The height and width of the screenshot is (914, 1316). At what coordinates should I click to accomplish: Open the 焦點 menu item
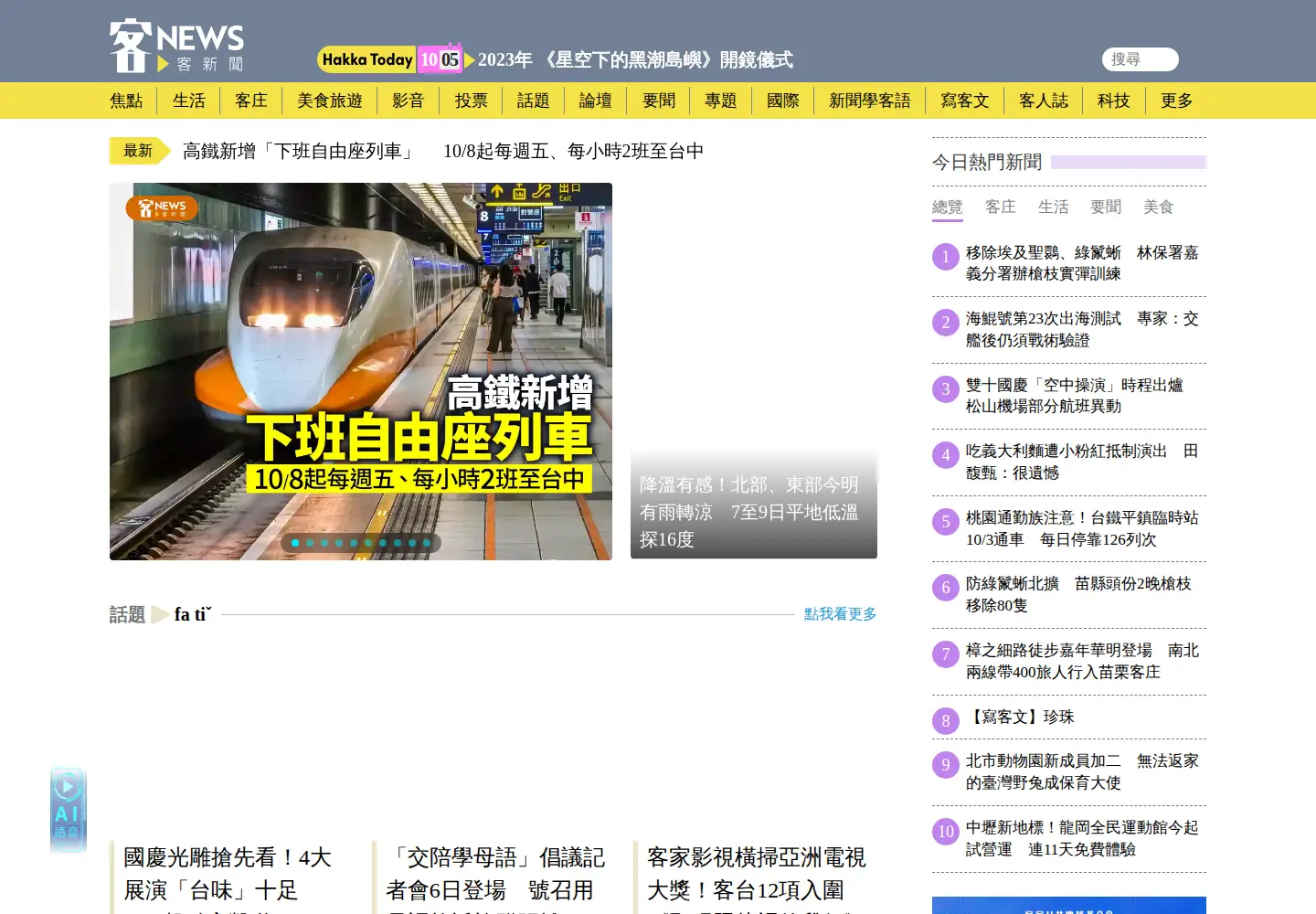[x=126, y=101]
